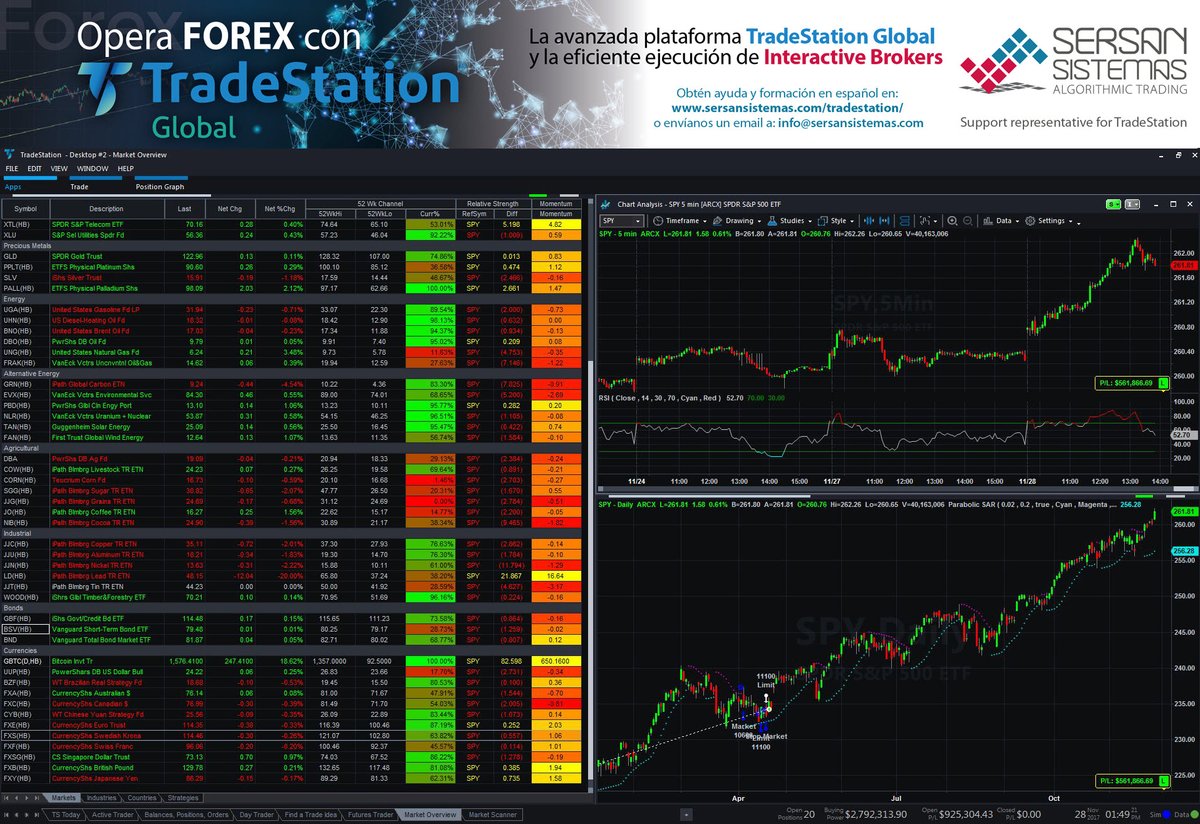1200x824 pixels.
Task: Click the Chart Analysis window icon
Action: (604, 204)
